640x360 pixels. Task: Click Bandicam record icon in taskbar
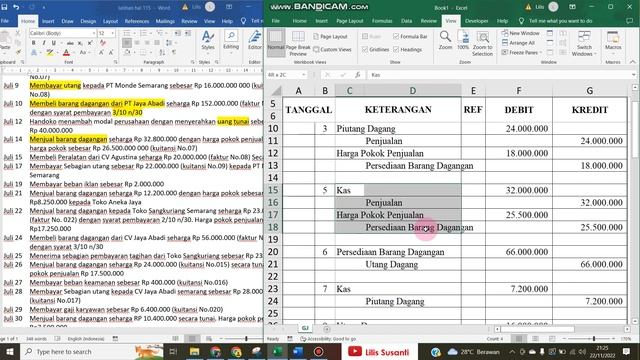click(318, 351)
